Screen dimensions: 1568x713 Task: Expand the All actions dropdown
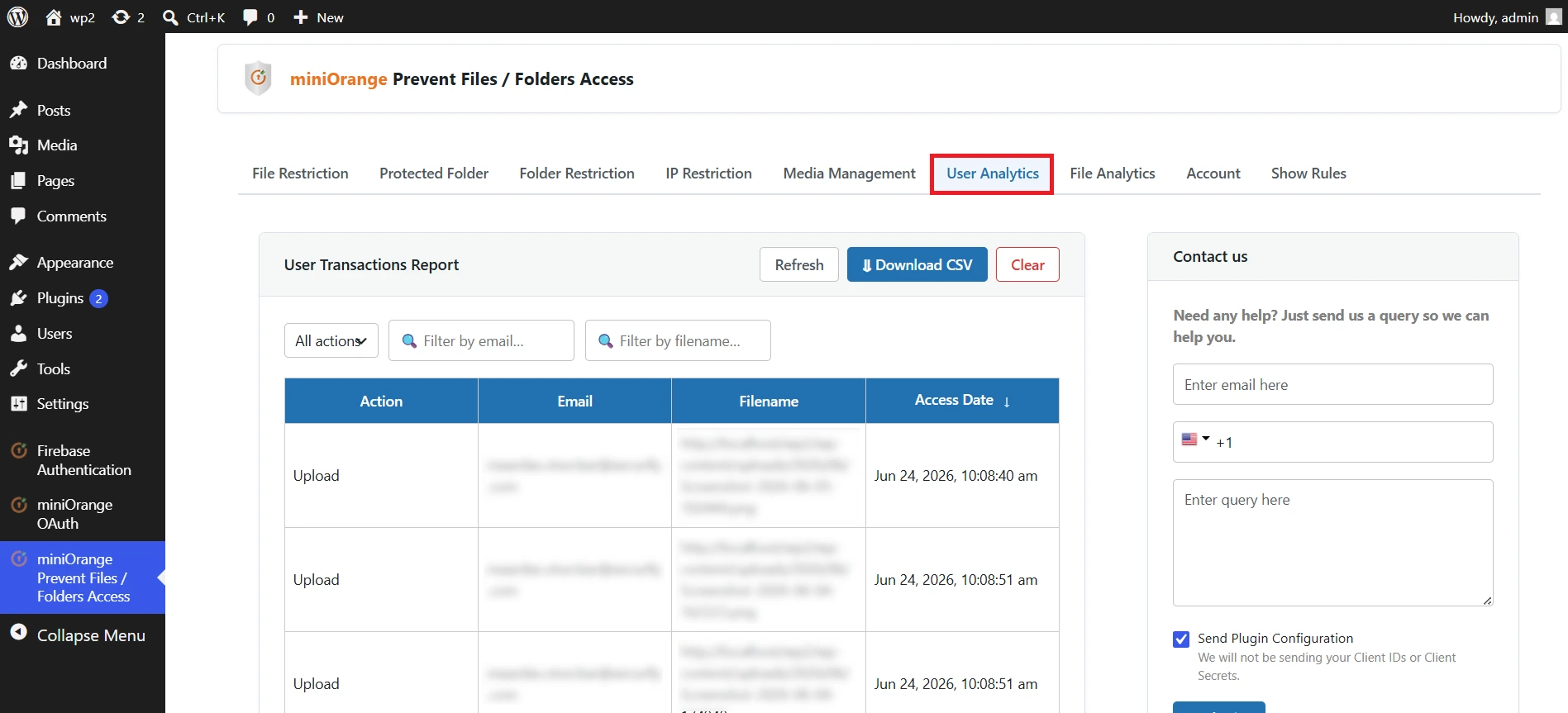(331, 340)
